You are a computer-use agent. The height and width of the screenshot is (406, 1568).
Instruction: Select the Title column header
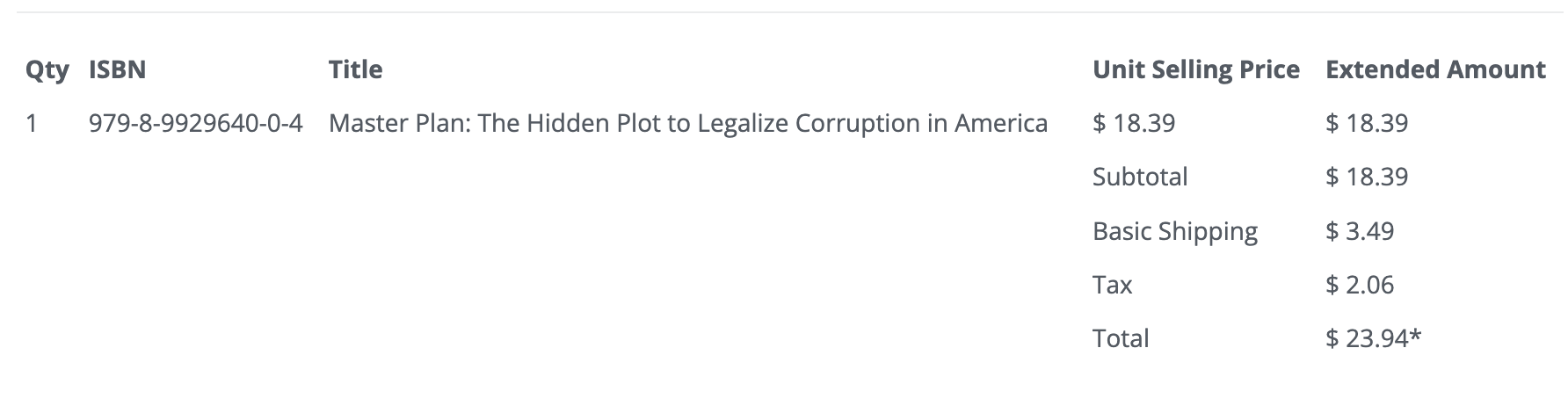[x=355, y=70]
